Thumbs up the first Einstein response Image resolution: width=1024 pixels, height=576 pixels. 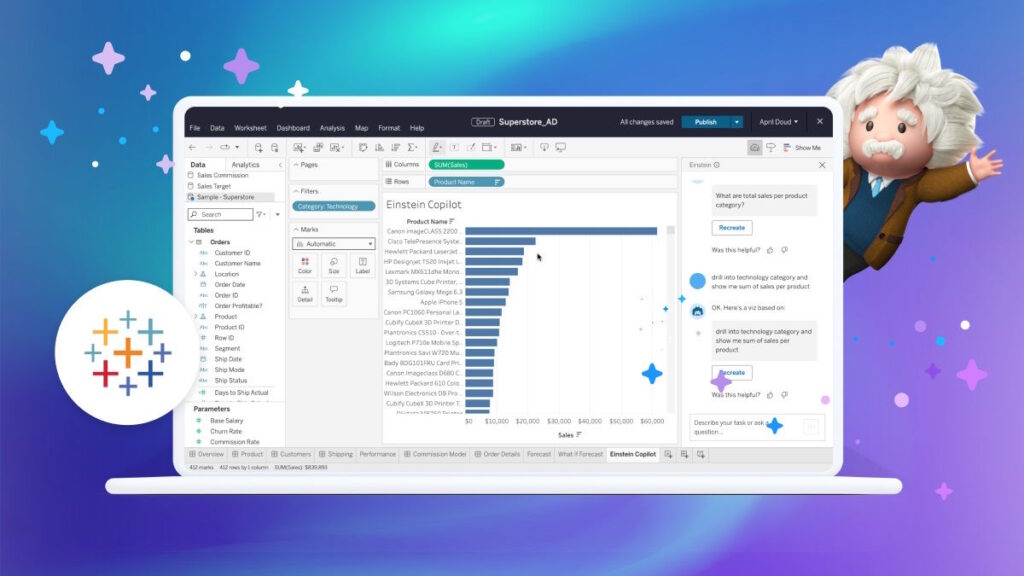(770, 250)
